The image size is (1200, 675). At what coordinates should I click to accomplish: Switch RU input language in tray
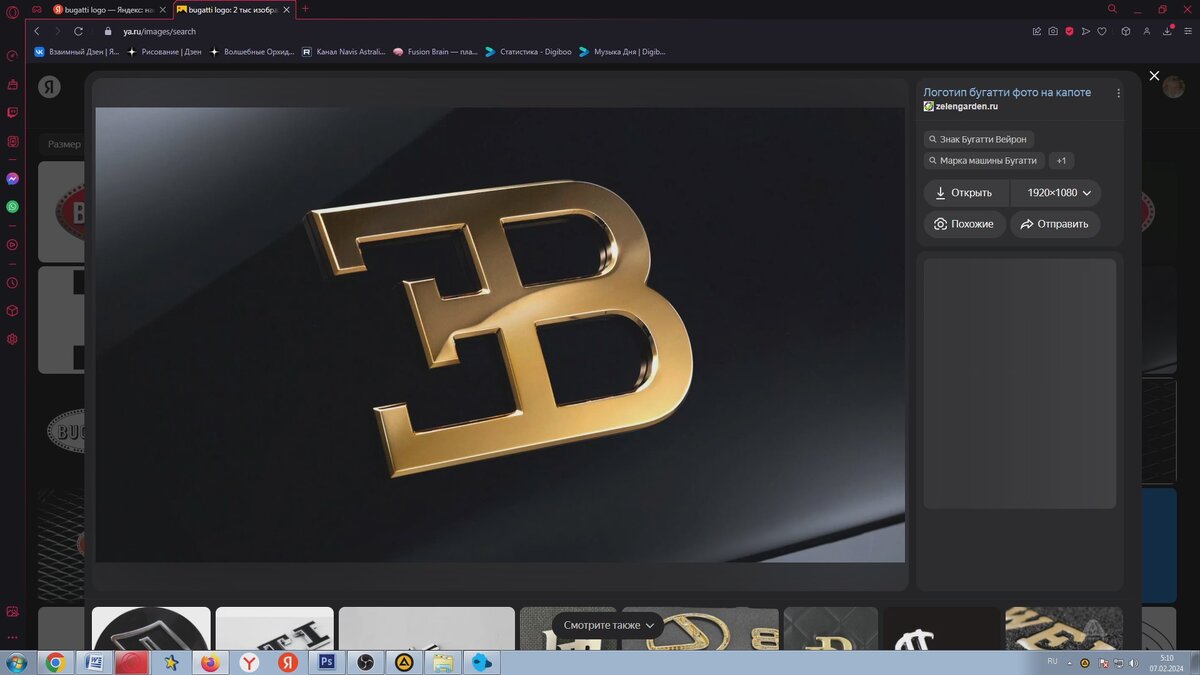tap(1052, 662)
